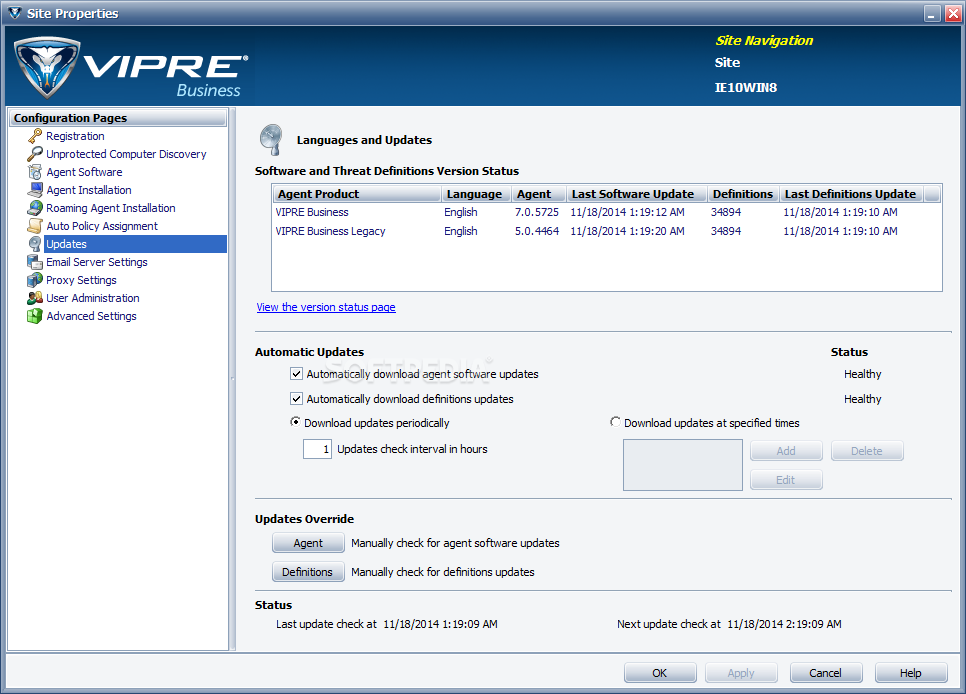Open Roaming Agent Installation page
This screenshot has height=694, width=966.
pyautogui.click(x=111, y=208)
